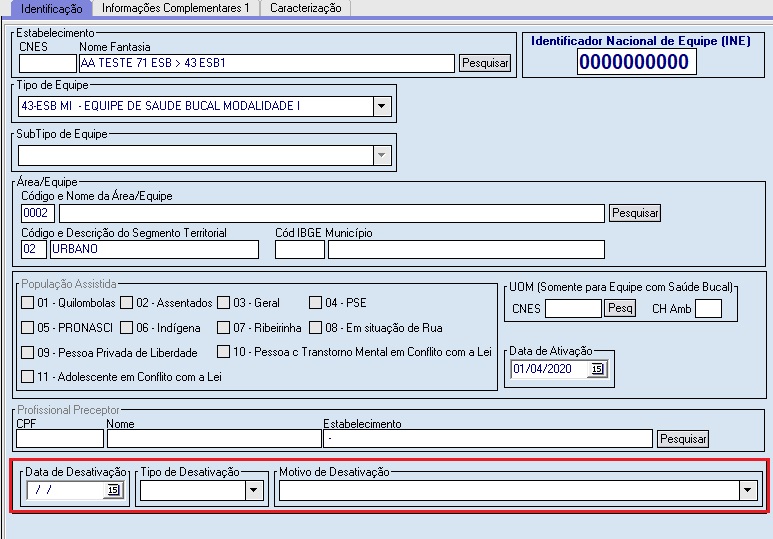Open calendar picker for Data de Desativação
The height and width of the screenshot is (539, 773).
point(113,490)
